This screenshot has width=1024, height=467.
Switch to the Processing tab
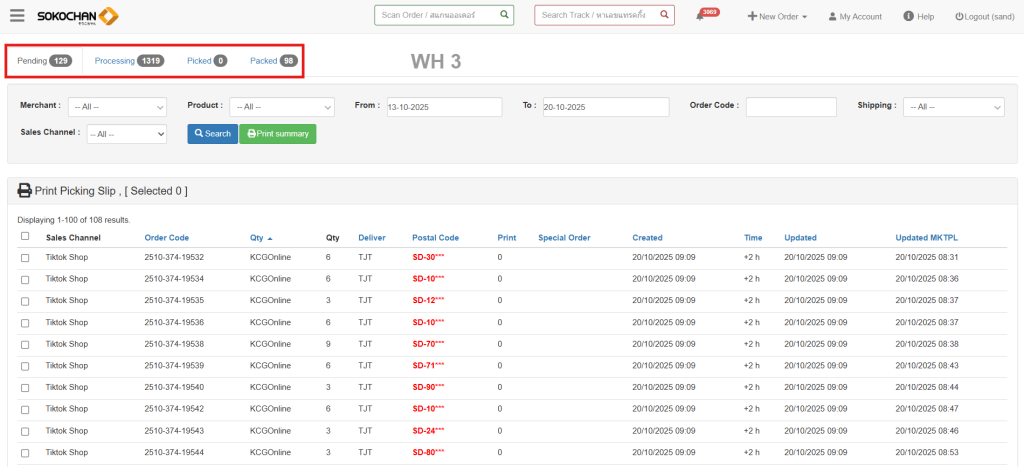pos(128,61)
